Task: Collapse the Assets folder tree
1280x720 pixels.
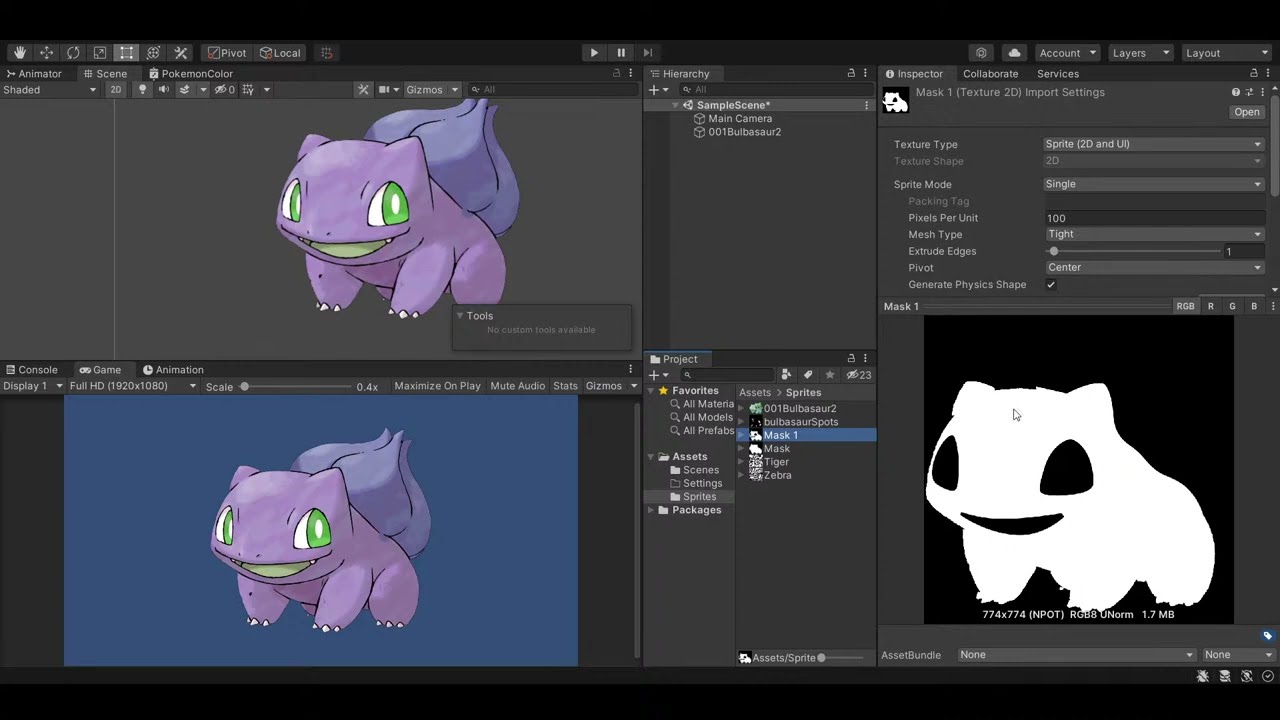Action: 651,457
